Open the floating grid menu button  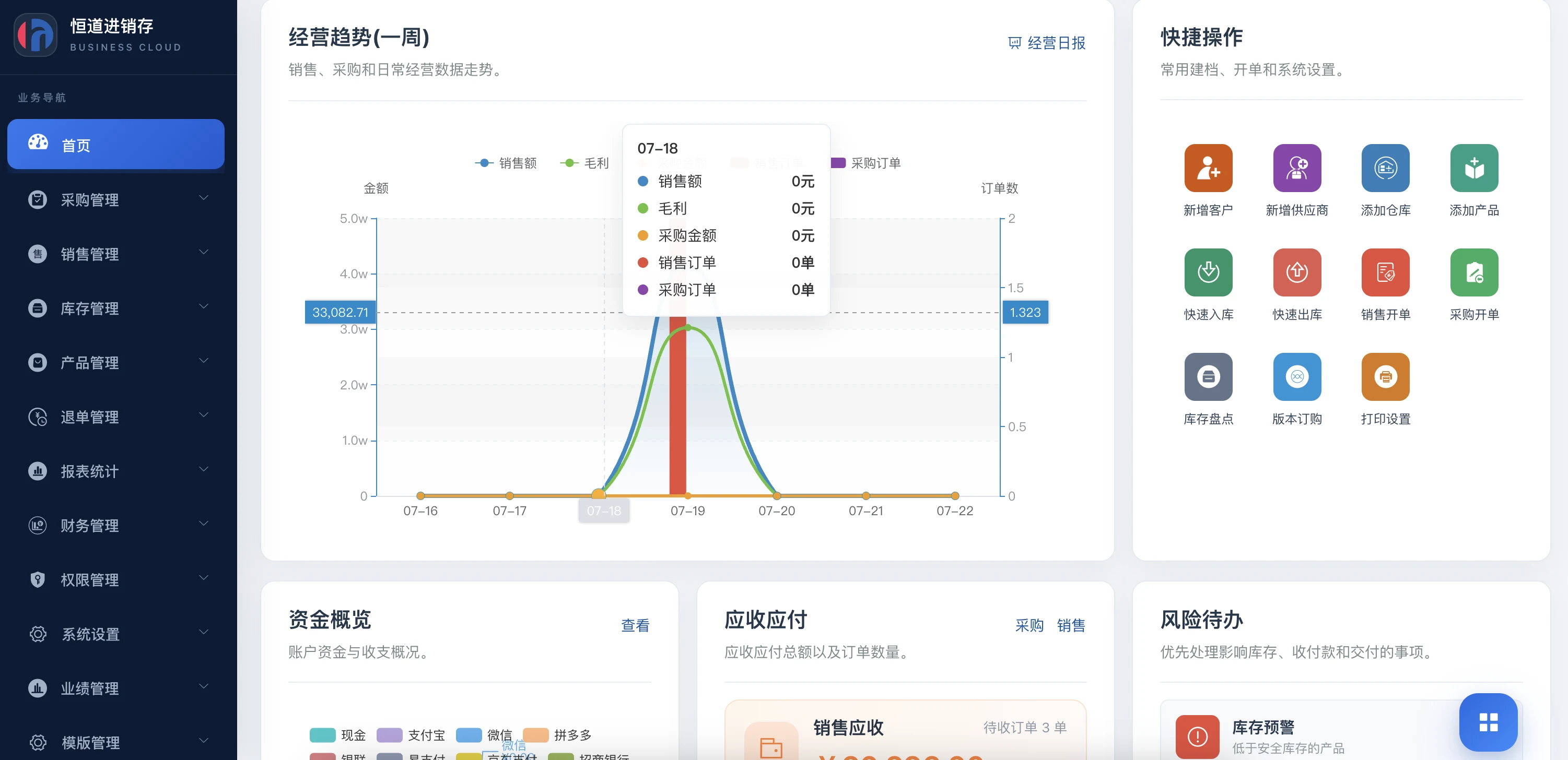(x=1488, y=722)
